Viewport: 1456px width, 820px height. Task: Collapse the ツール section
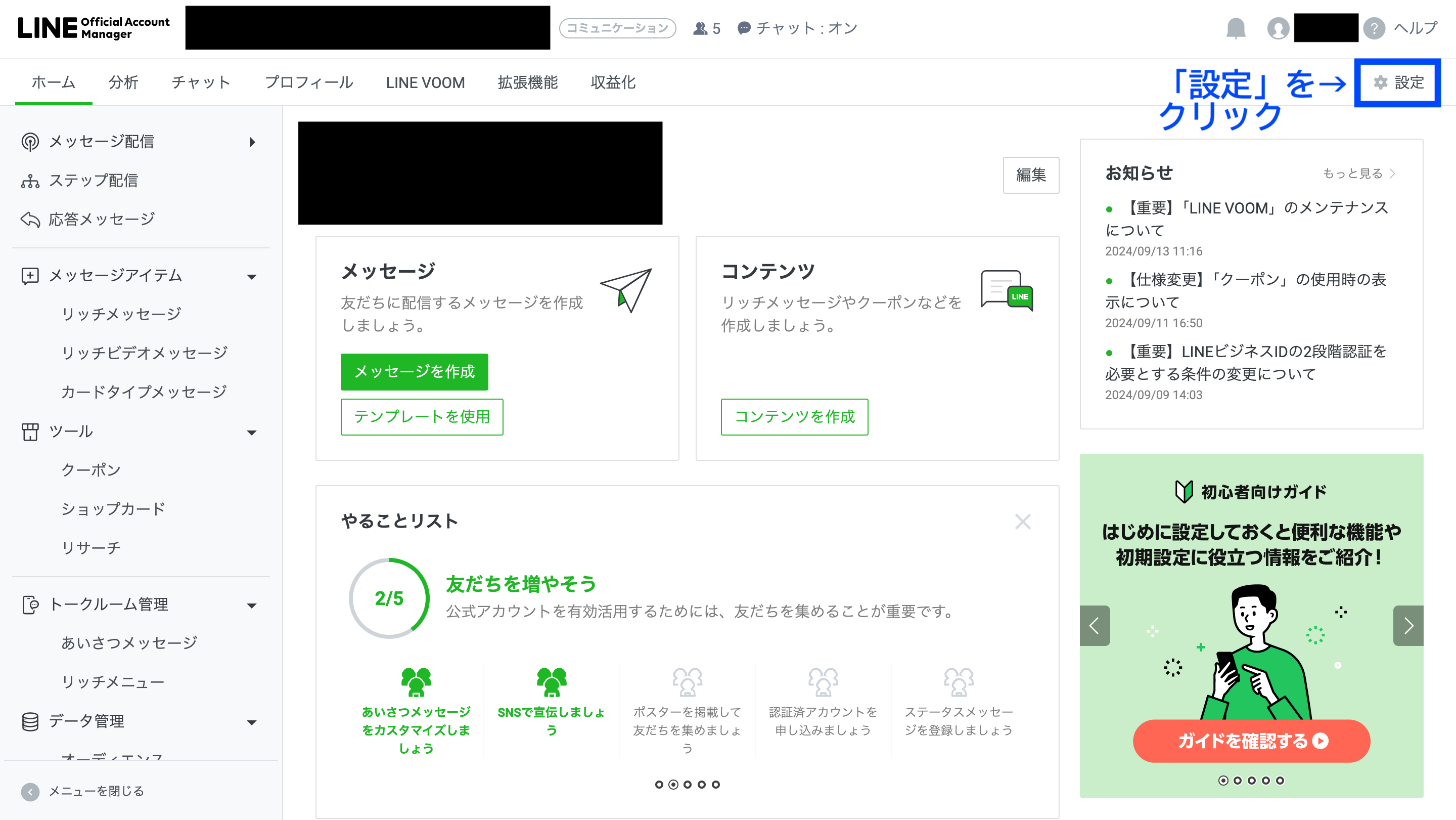click(252, 432)
